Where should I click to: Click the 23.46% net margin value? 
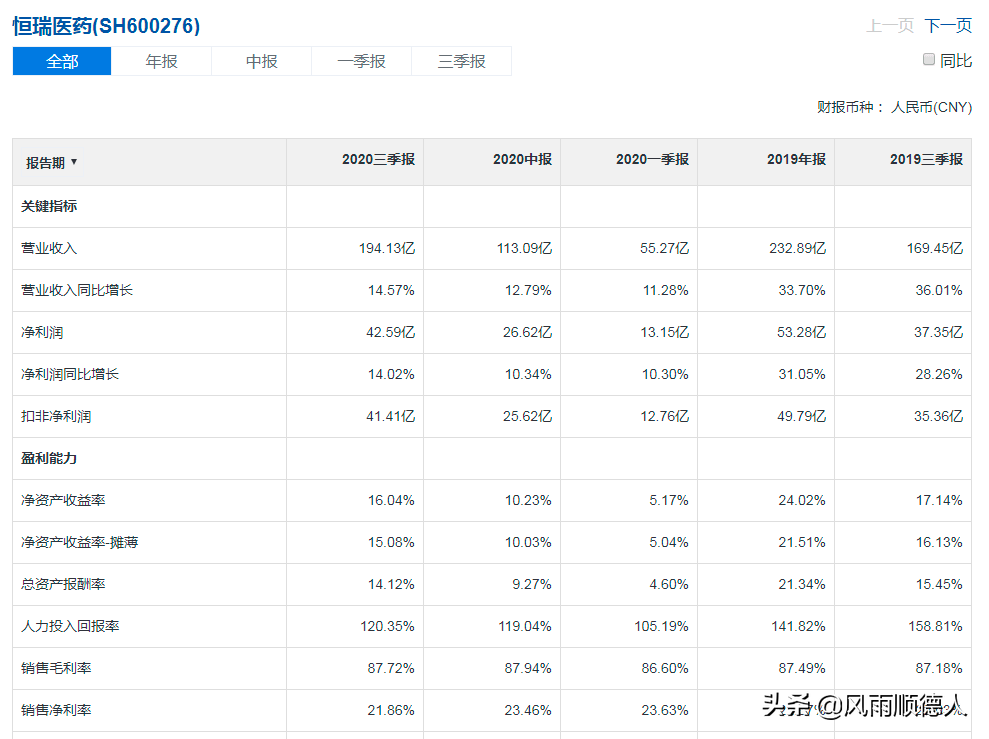coord(528,711)
